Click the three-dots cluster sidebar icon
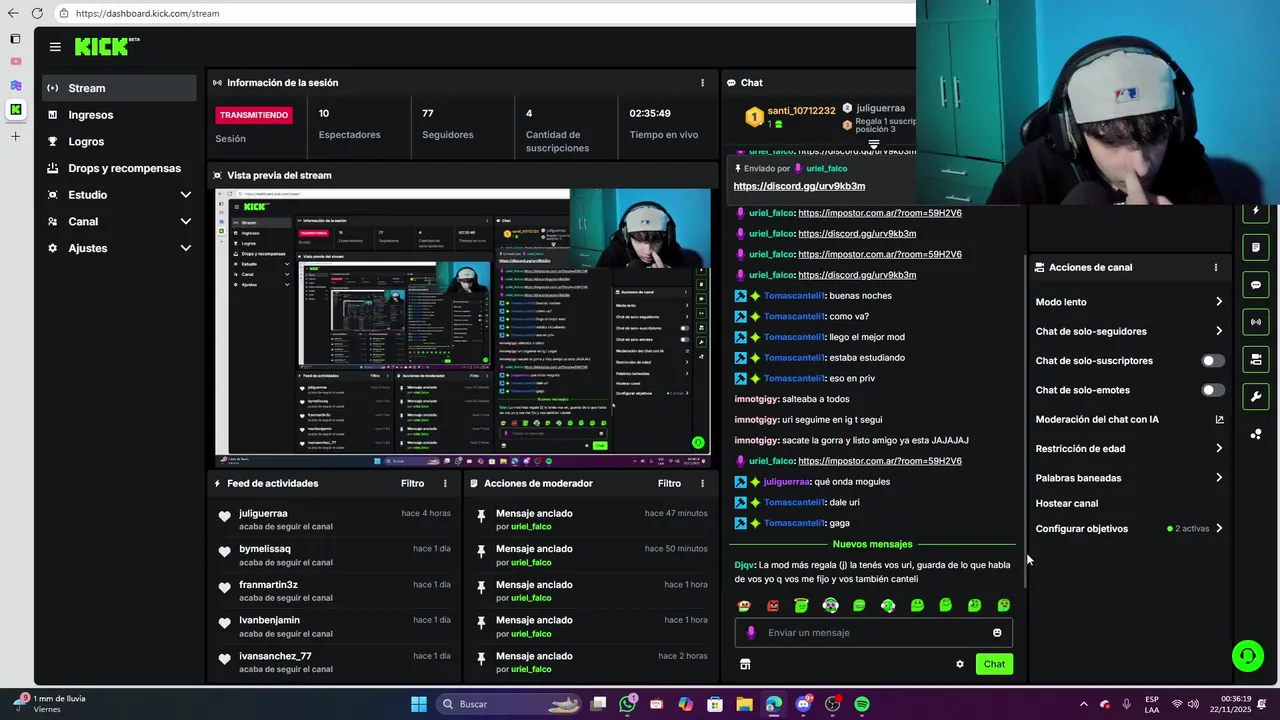Screen dimensions: 1280x720 click(x=1256, y=434)
